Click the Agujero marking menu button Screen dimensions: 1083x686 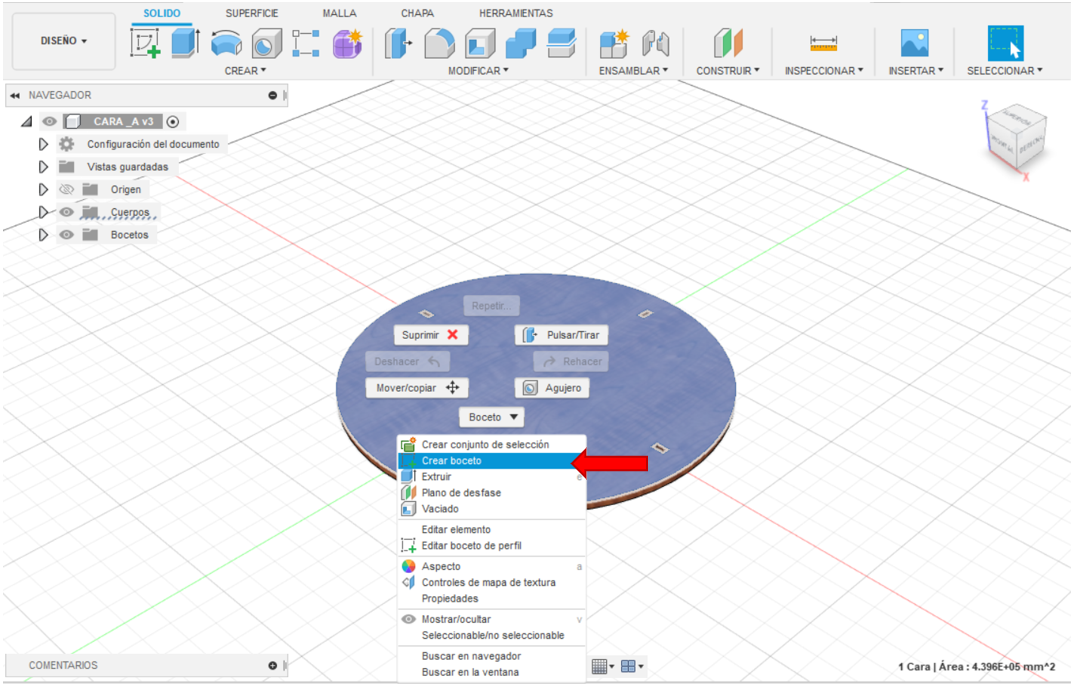pos(552,388)
